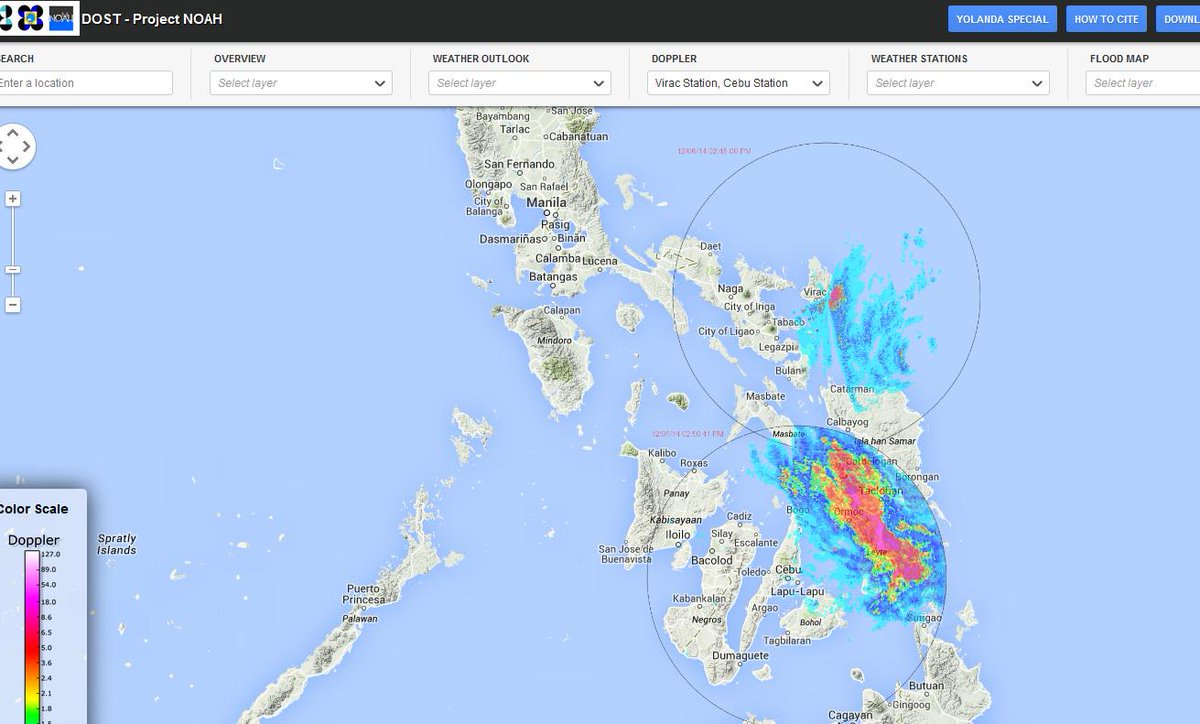Open the Overview layer dropdown

pyautogui.click(x=300, y=83)
